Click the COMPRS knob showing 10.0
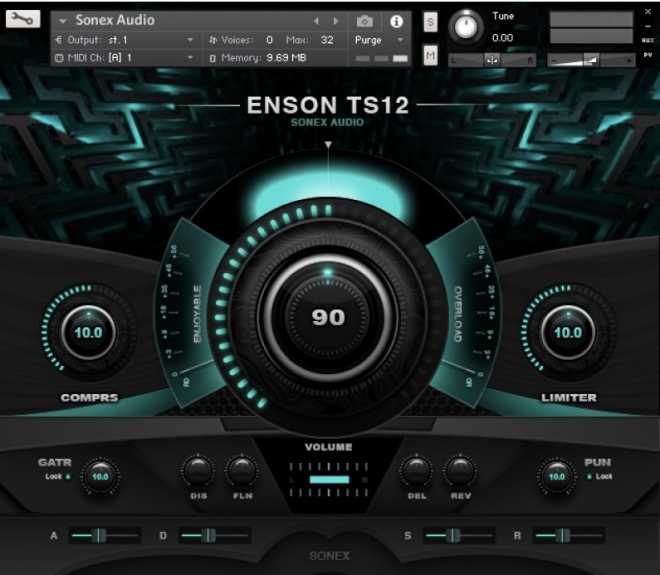 (89, 332)
